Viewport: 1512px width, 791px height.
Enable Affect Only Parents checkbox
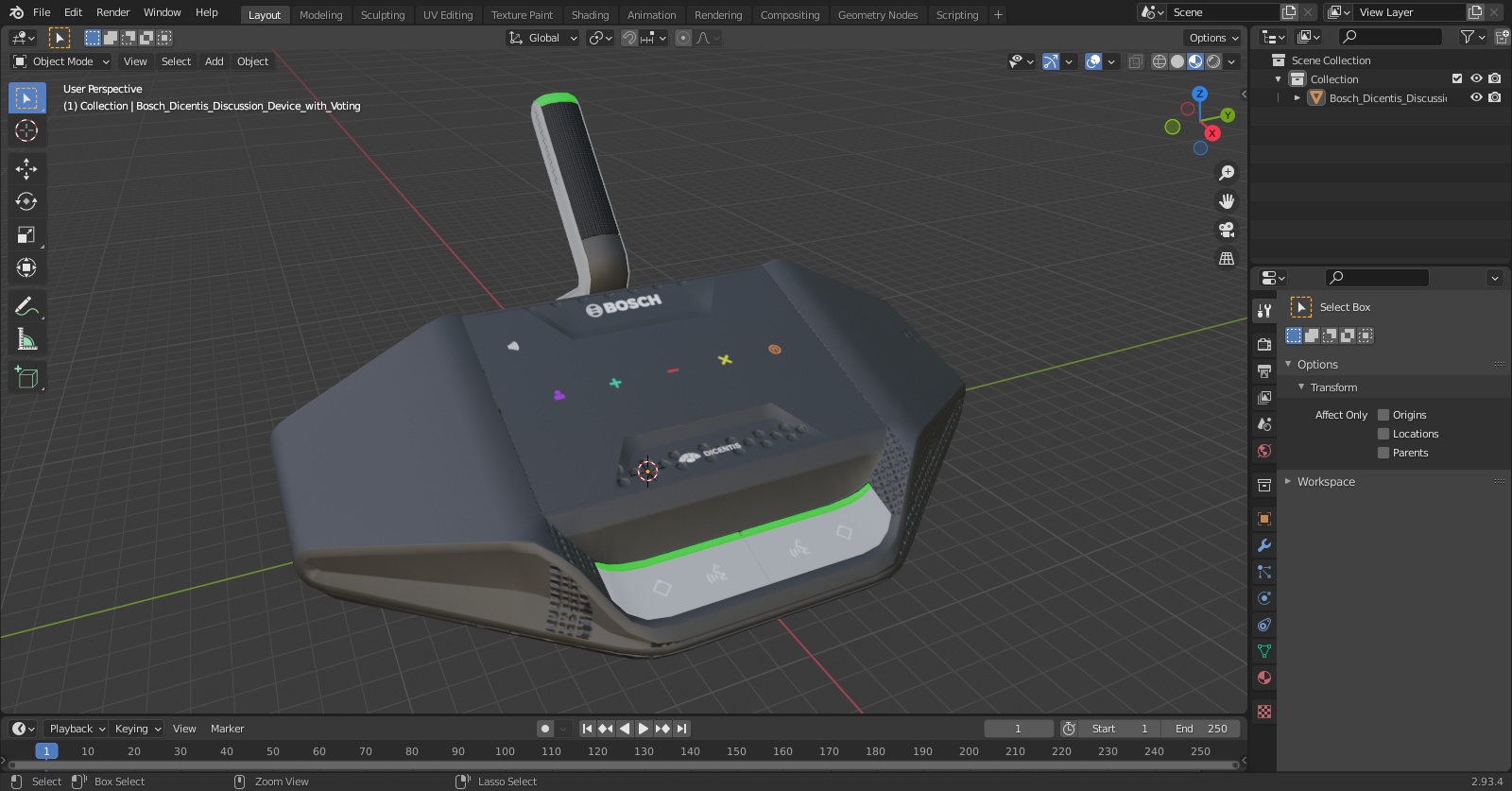click(1383, 453)
